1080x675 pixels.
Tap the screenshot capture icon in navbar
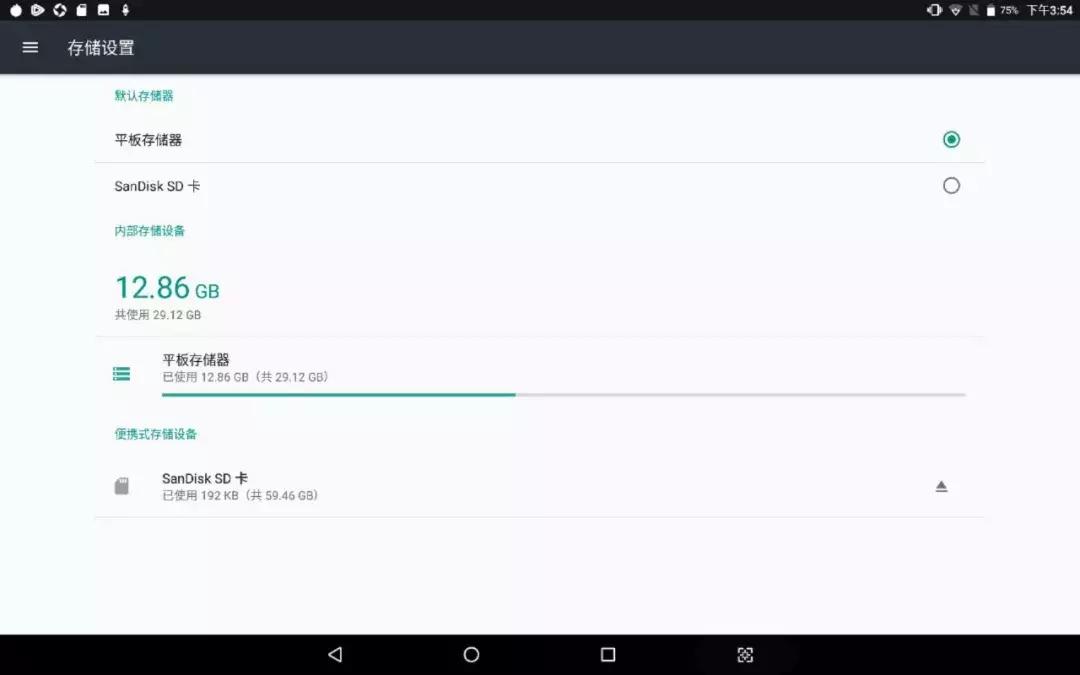coord(745,654)
